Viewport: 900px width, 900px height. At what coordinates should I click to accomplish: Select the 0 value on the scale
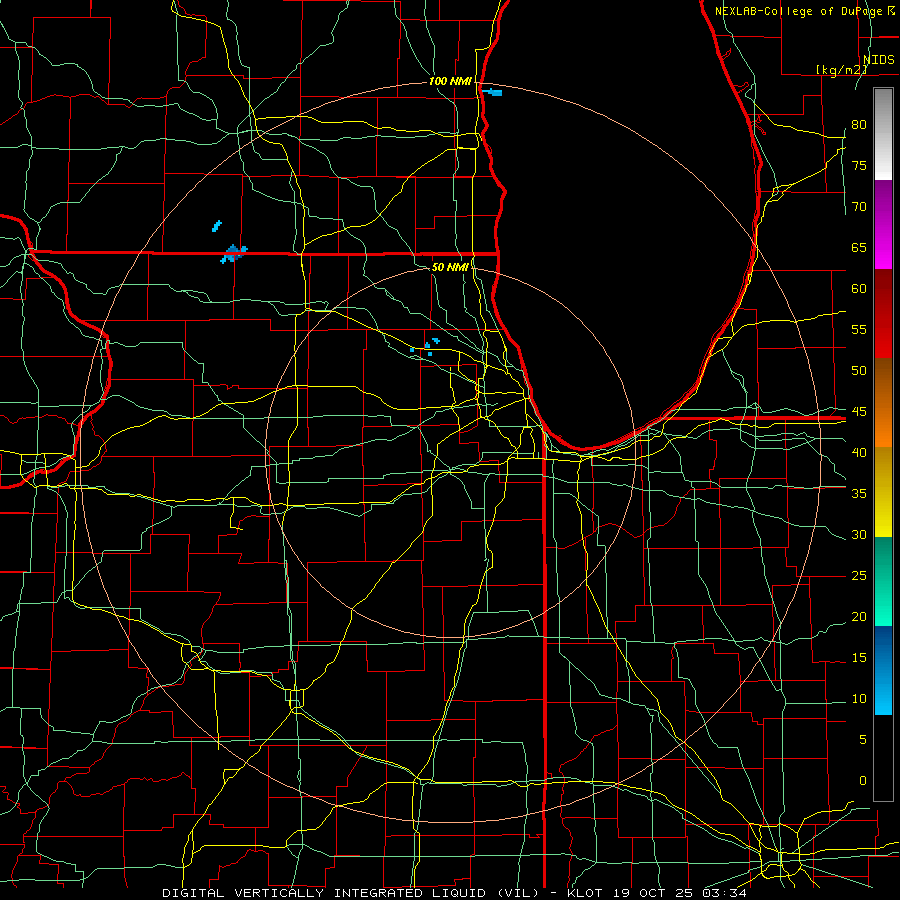click(863, 781)
